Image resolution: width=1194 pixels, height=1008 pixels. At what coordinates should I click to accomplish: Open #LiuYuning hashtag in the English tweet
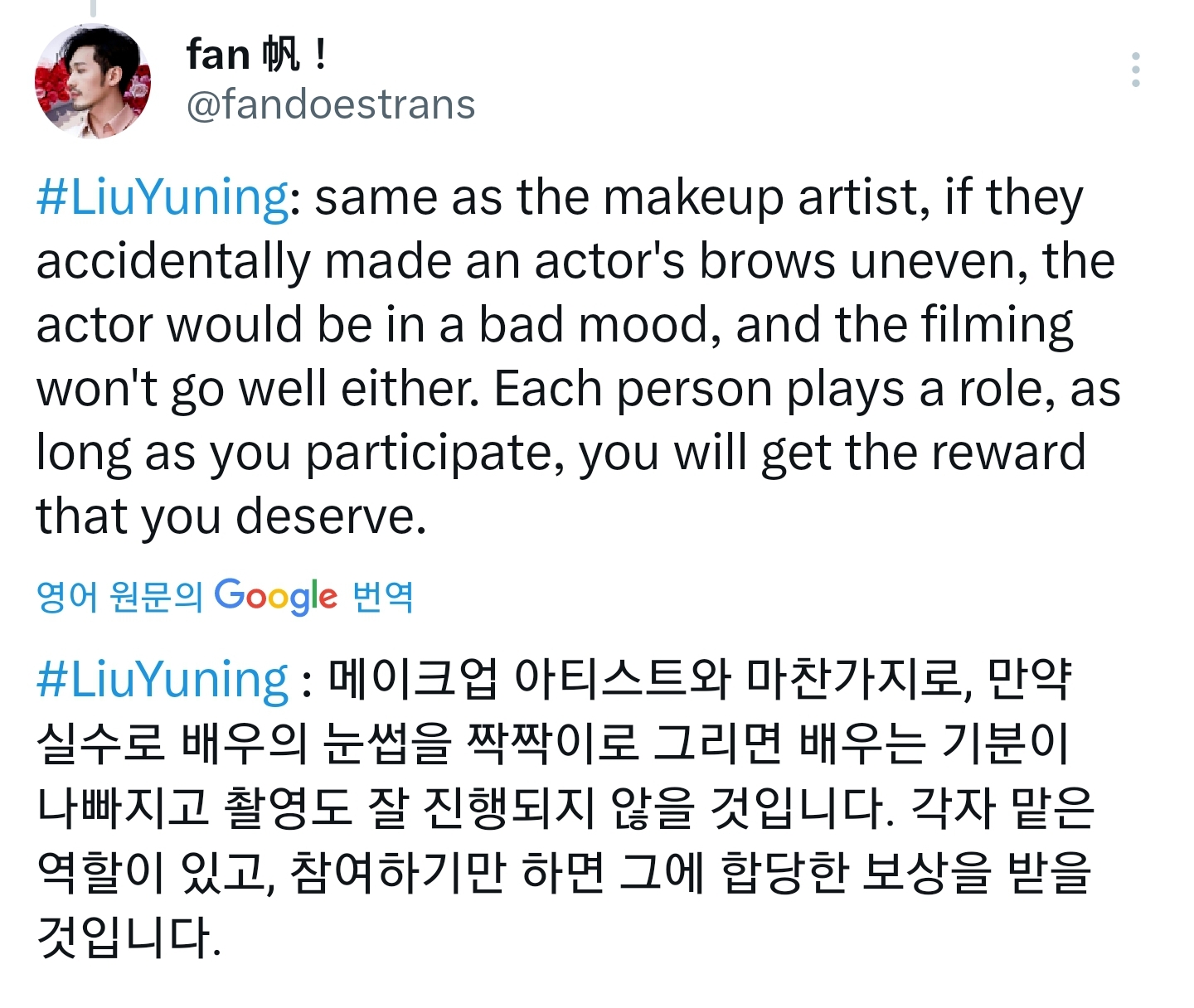(163, 197)
